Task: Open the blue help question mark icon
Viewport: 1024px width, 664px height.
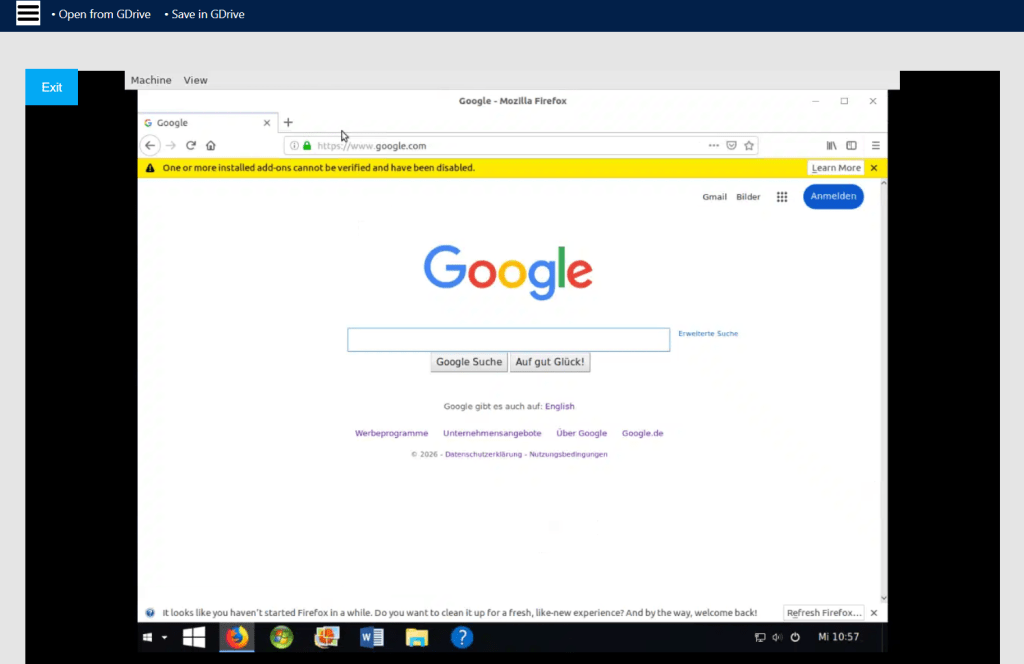Action: pyautogui.click(x=462, y=637)
